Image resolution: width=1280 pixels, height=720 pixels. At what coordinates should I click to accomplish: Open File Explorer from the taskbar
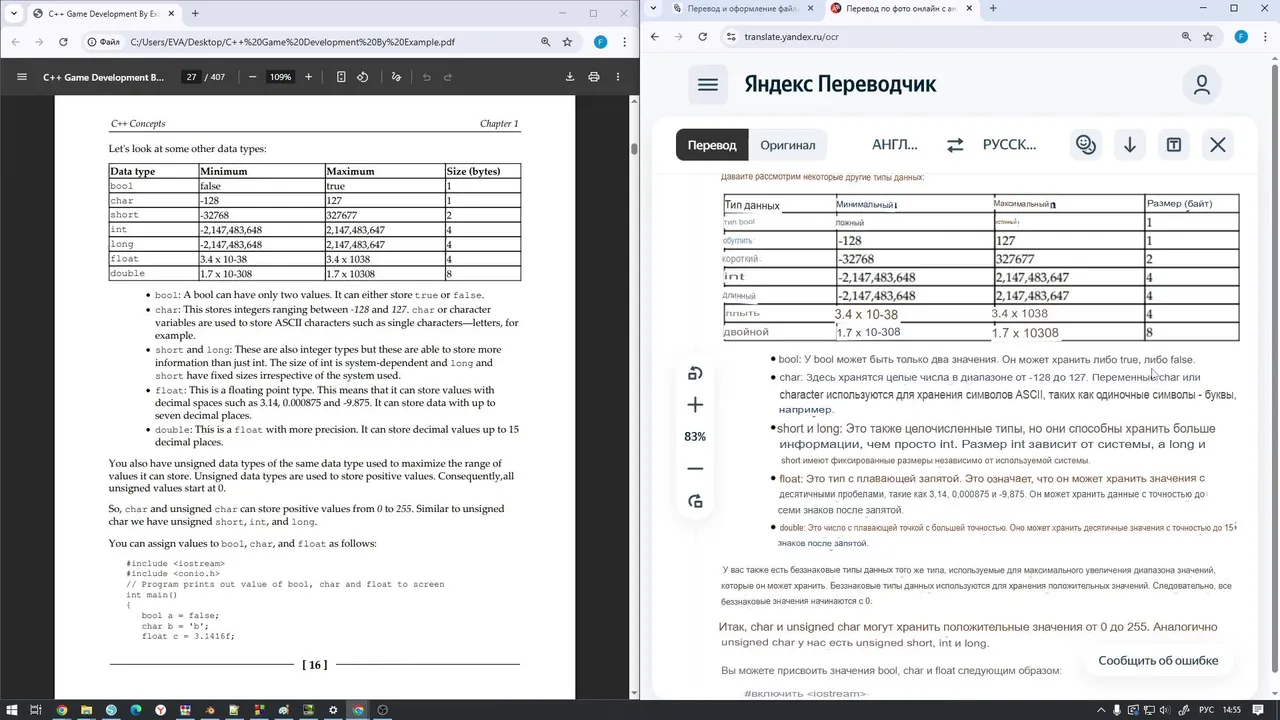pos(86,710)
